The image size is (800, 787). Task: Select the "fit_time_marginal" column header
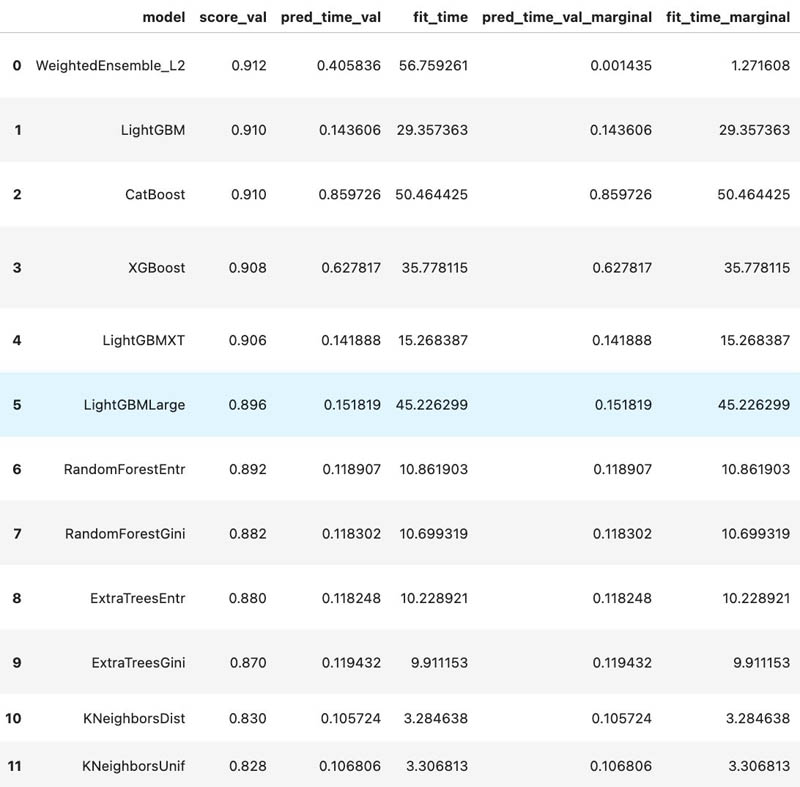click(x=728, y=17)
